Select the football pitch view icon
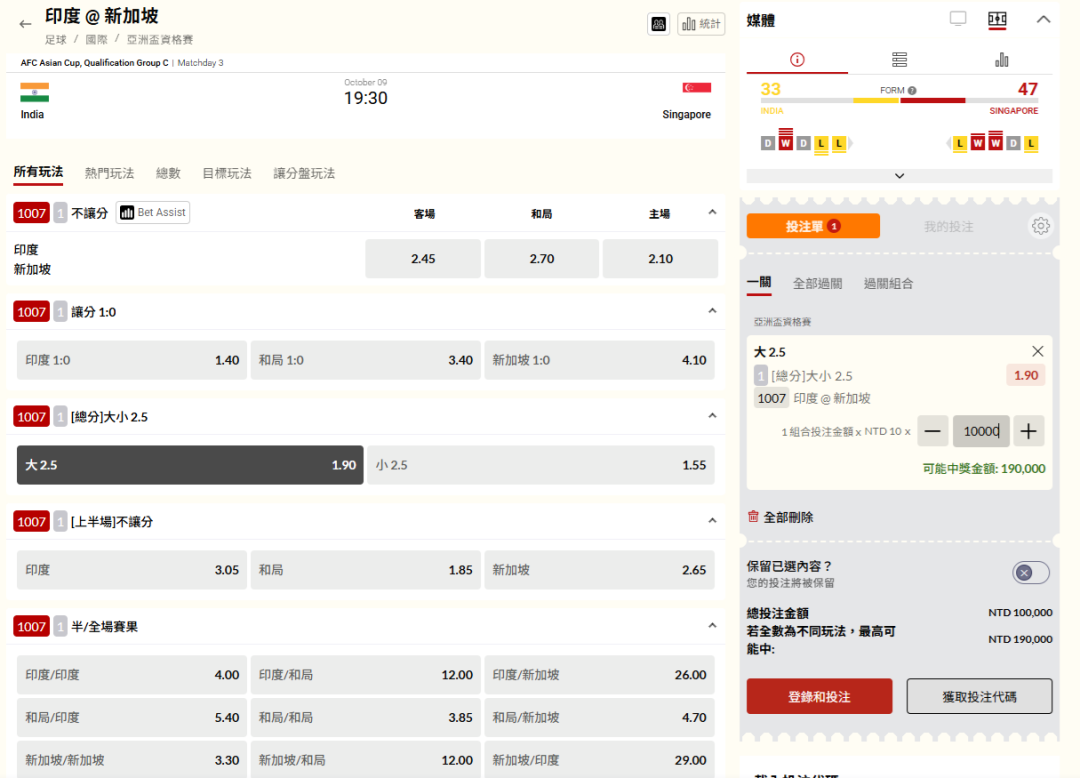 997,19
